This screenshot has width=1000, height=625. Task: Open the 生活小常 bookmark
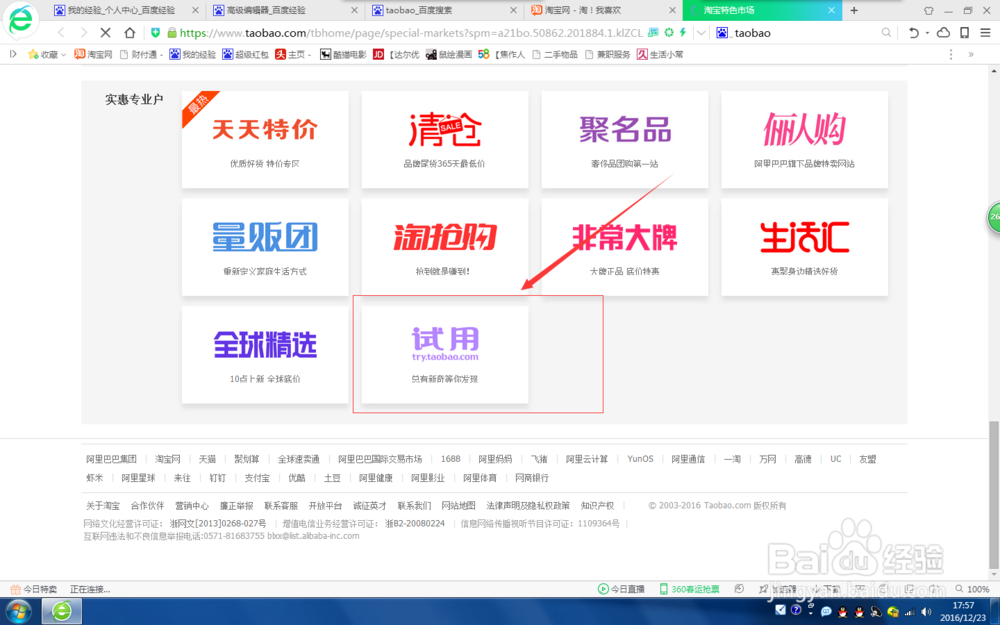pyautogui.click(x=660, y=55)
